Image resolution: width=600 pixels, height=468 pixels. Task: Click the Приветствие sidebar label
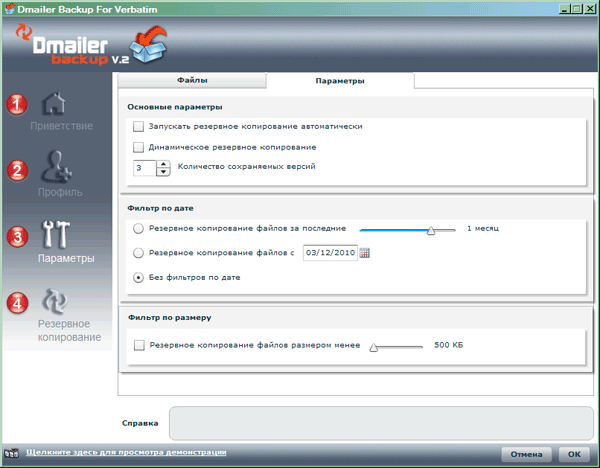[x=62, y=126]
